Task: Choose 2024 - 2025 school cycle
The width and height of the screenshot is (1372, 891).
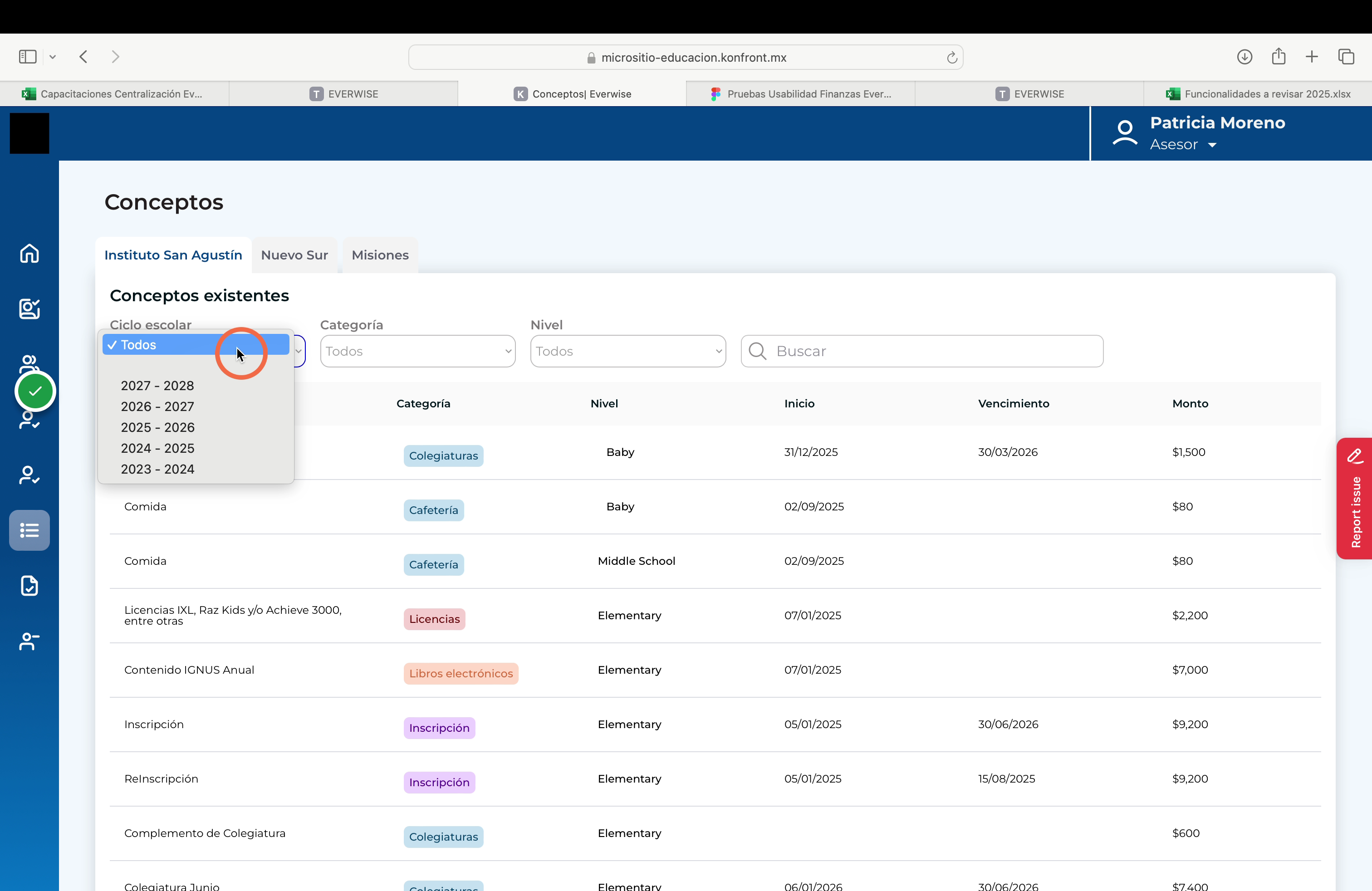Action: pos(157,448)
